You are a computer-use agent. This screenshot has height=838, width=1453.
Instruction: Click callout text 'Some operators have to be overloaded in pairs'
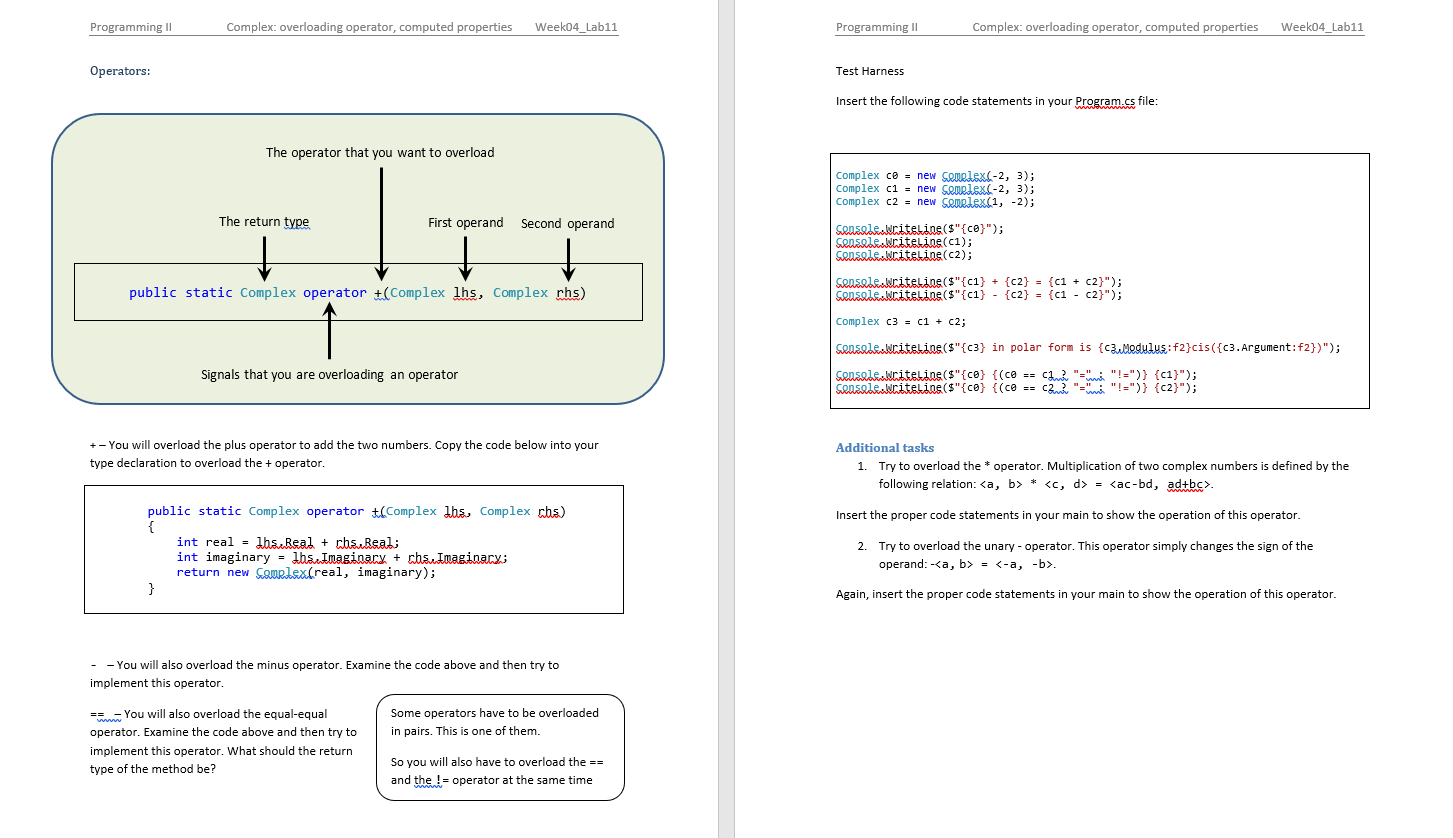point(495,722)
